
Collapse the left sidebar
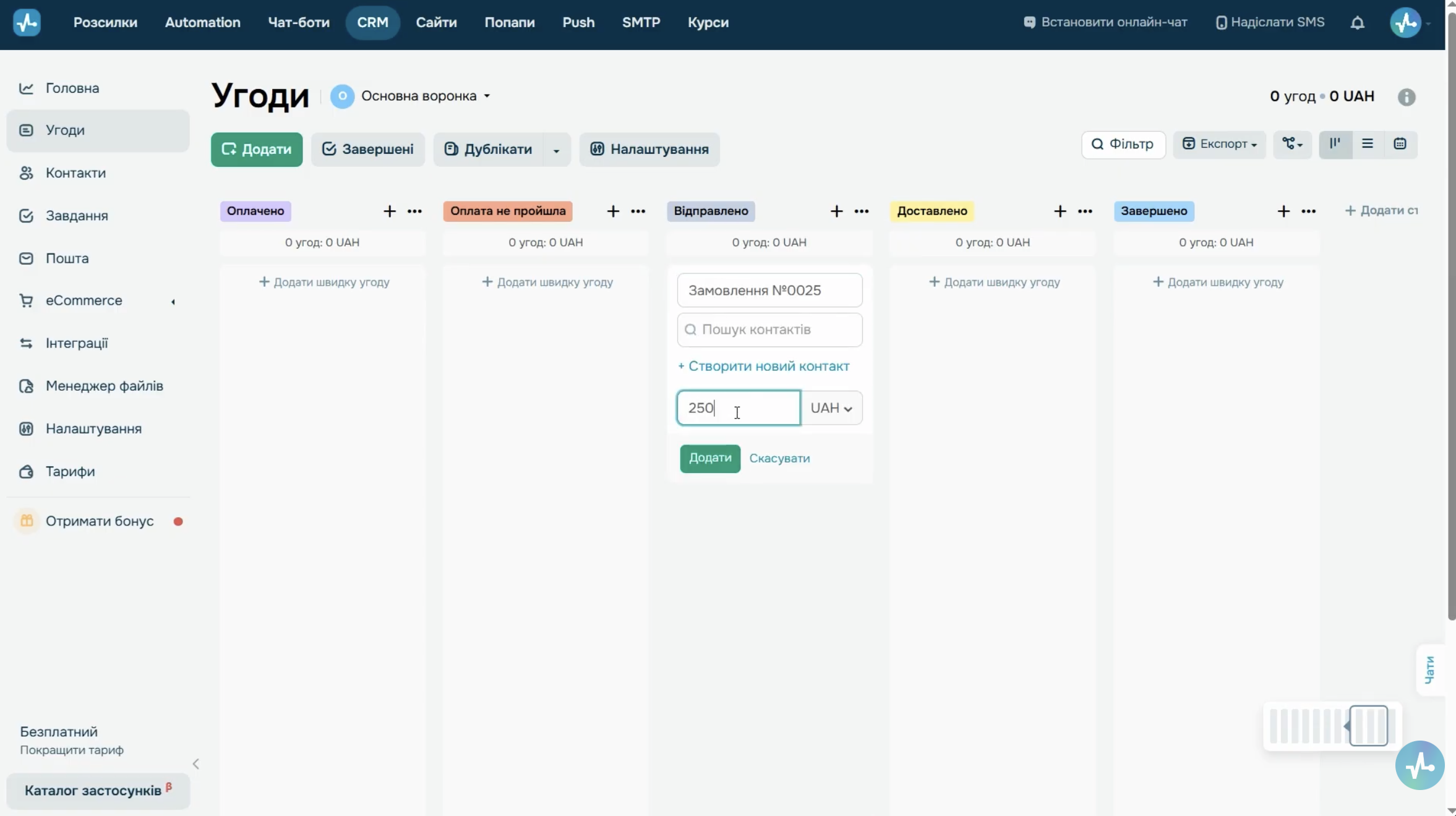click(195, 764)
